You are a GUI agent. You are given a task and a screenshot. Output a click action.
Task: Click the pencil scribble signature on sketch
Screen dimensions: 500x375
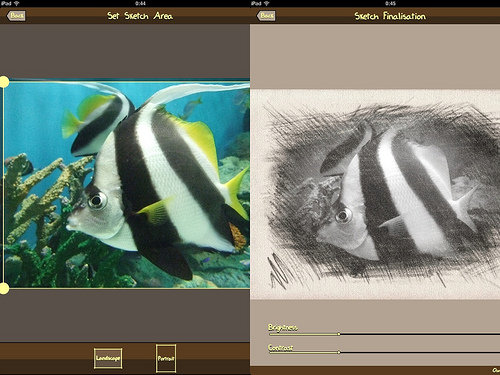279,272
